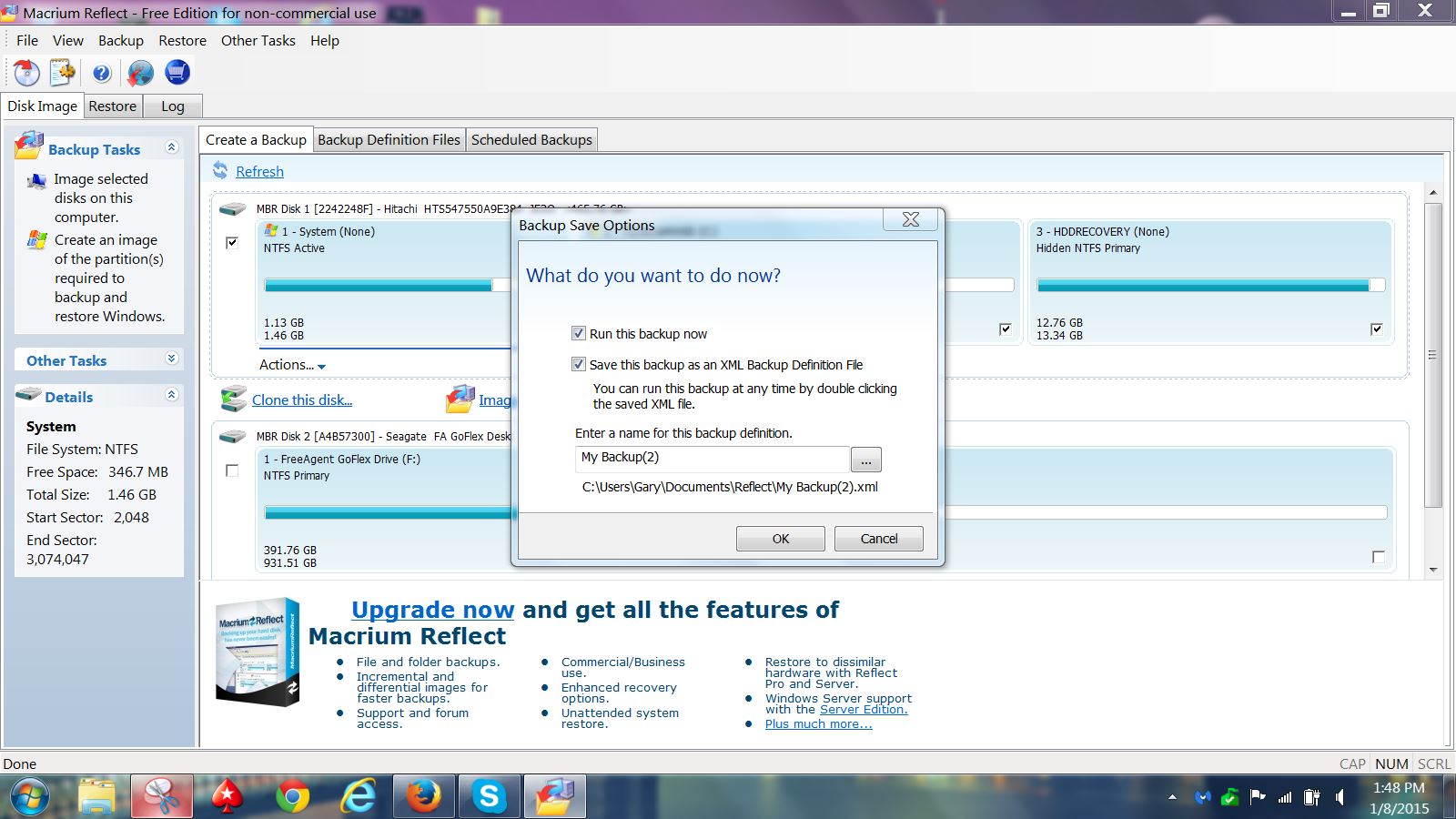
Task: Click the Clone this disk link
Action: pyautogui.click(x=302, y=399)
